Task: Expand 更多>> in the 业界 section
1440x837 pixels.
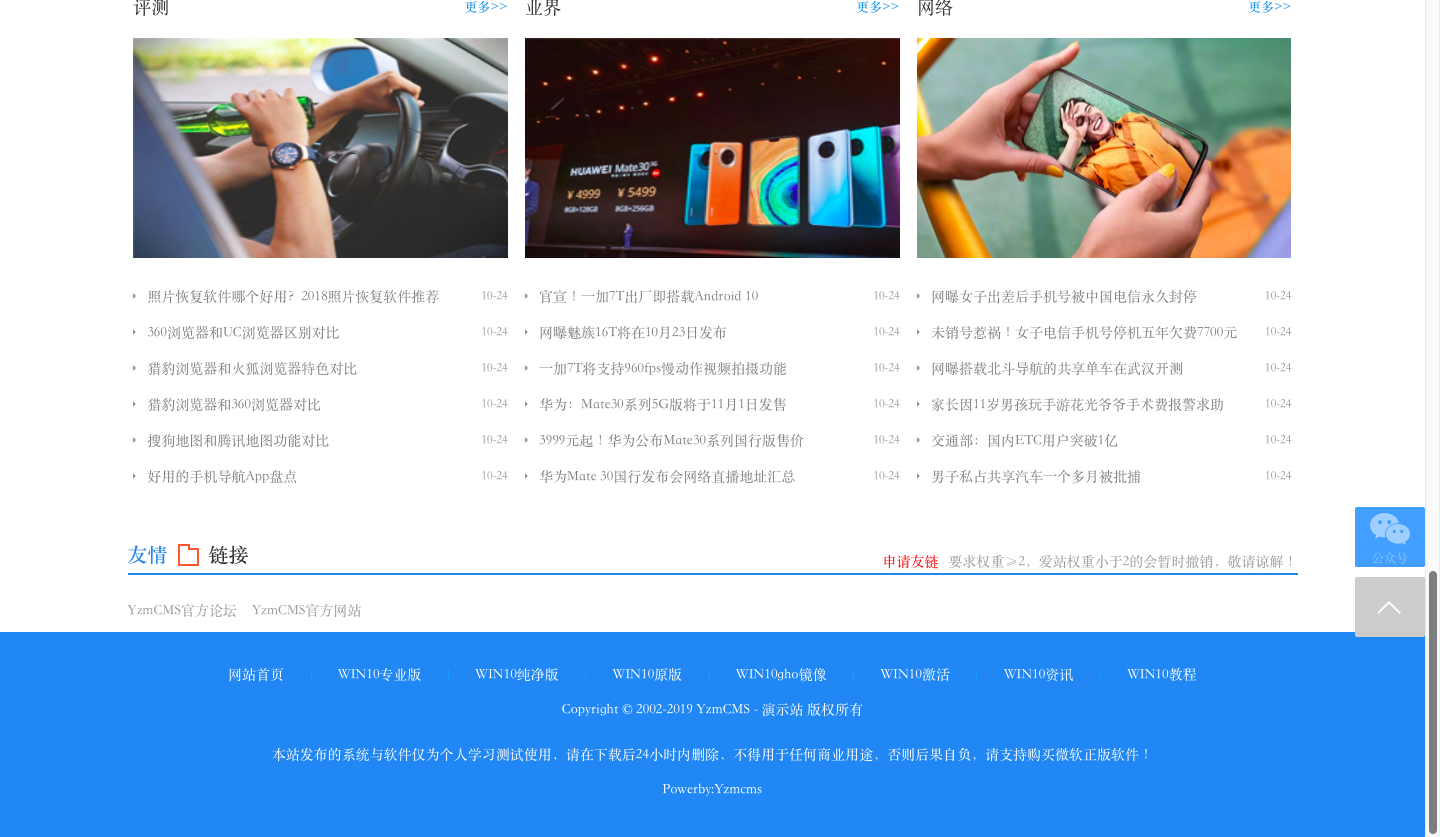Action: pos(877,7)
